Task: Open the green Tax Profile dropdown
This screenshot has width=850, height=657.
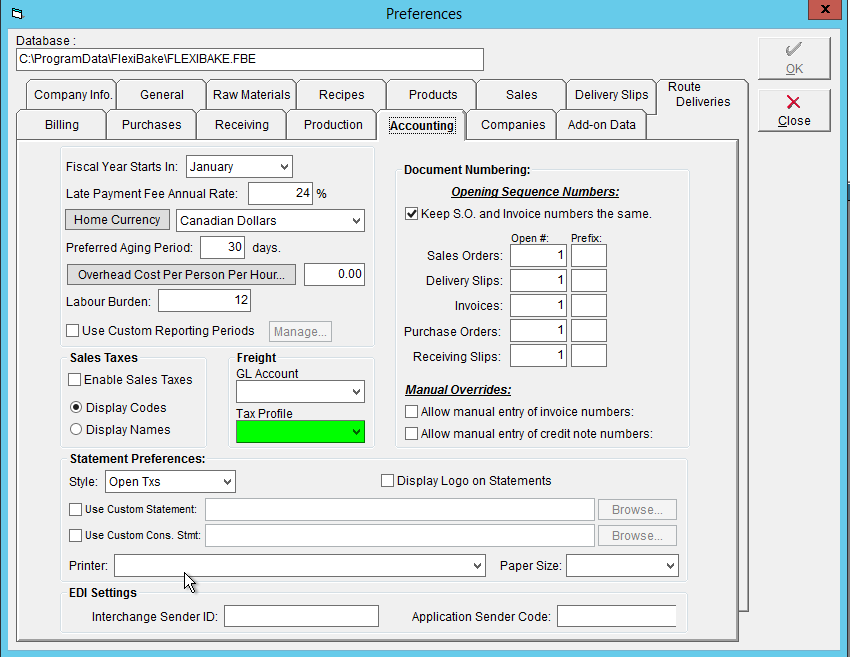Action: click(300, 431)
